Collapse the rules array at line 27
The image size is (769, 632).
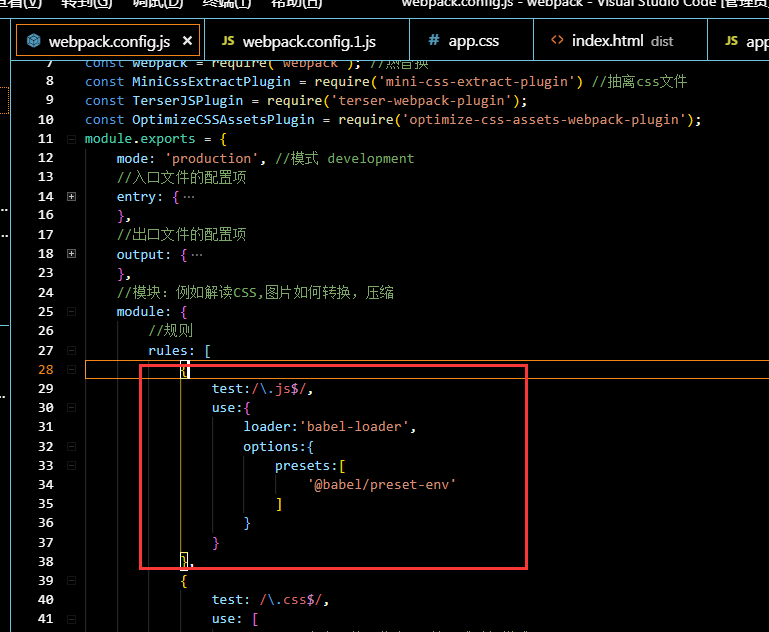[72, 351]
